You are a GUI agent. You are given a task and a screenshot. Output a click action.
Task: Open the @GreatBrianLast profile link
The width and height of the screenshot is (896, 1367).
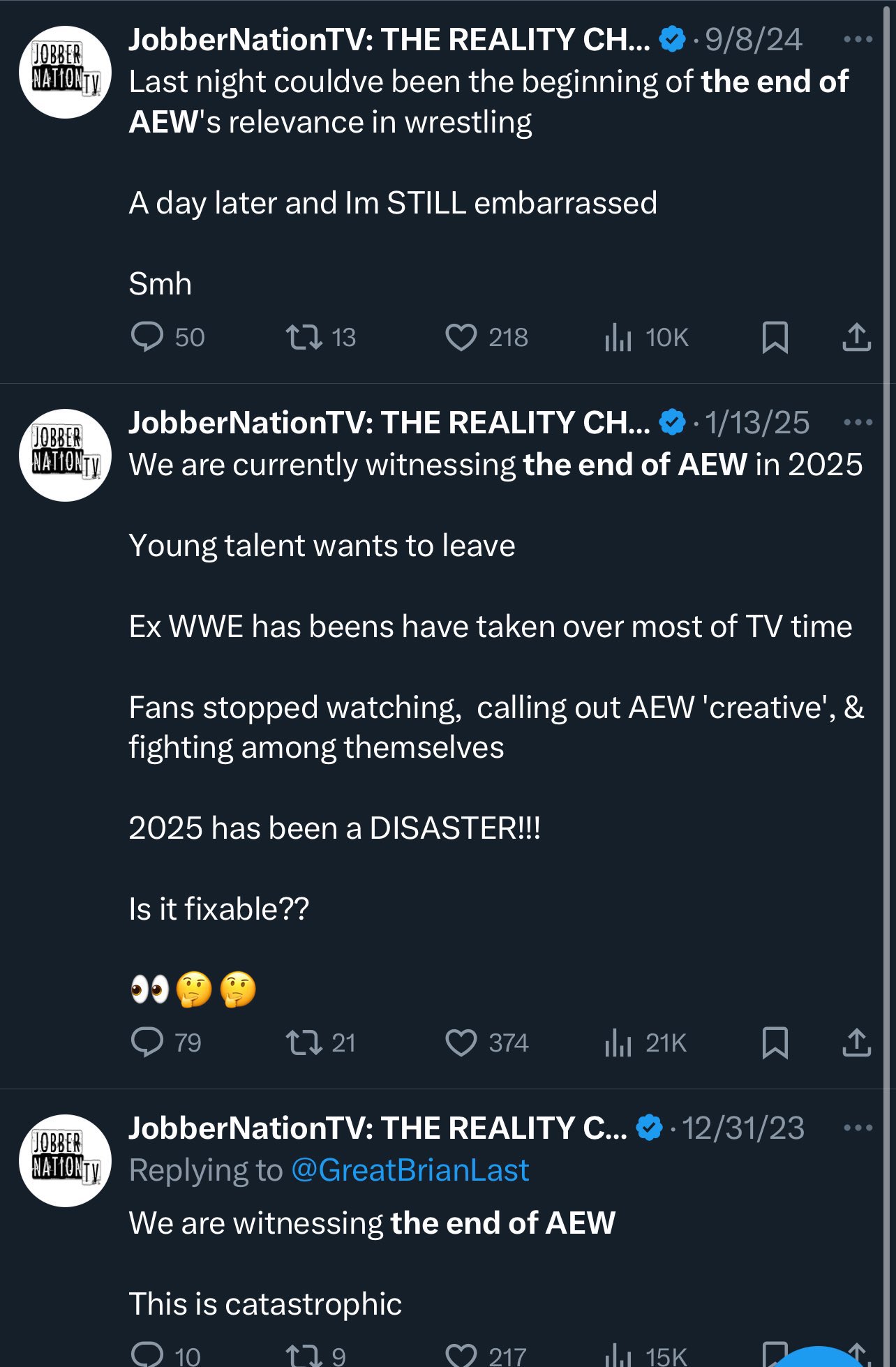[410, 1170]
